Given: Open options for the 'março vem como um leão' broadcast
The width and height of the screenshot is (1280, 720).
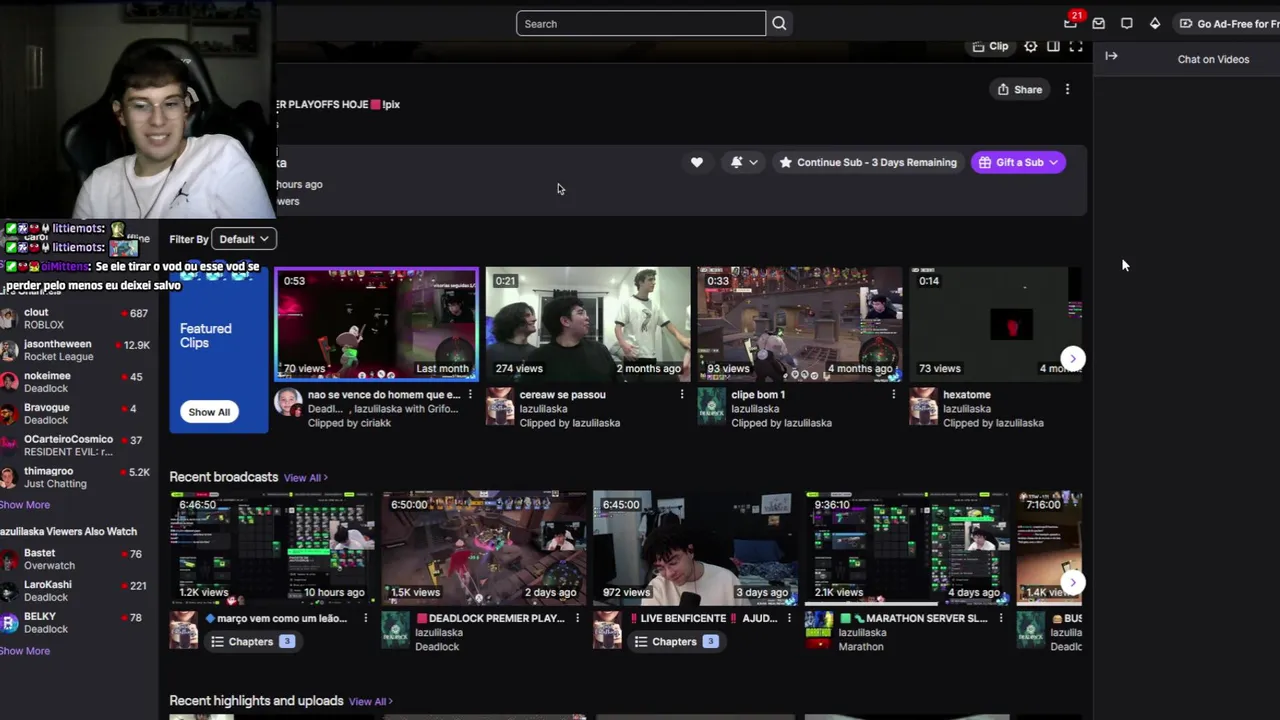Looking at the screenshot, I should click(x=365, y=619).
